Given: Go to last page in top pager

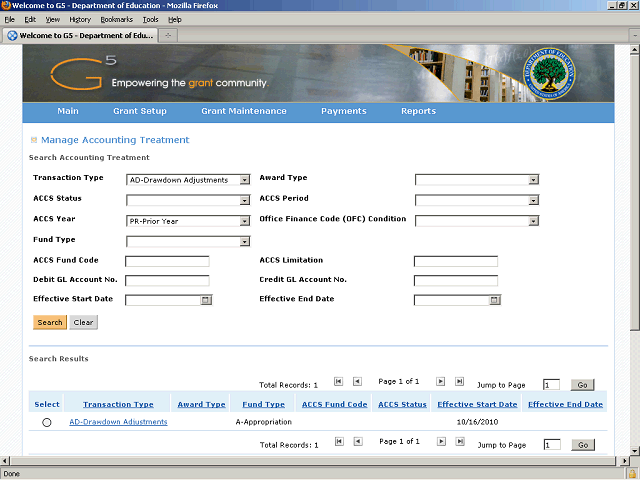Looking at the screenshot, I should tap(460, 381).
